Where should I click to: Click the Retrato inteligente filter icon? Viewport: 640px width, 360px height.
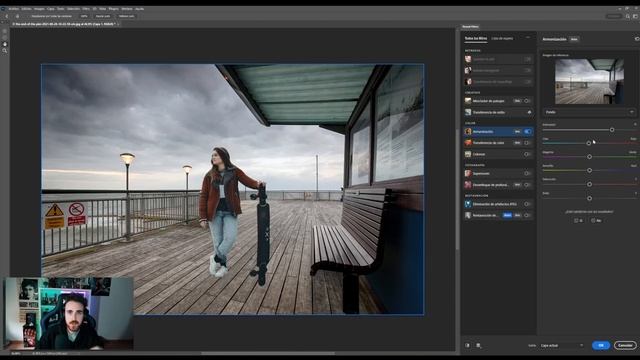click(x=468, y=71)
